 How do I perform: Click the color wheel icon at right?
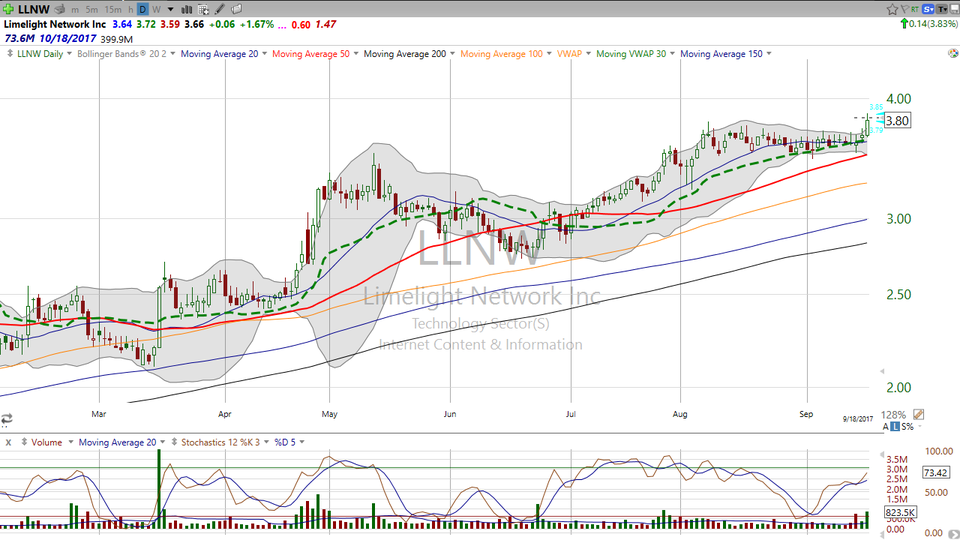point(953,53)
